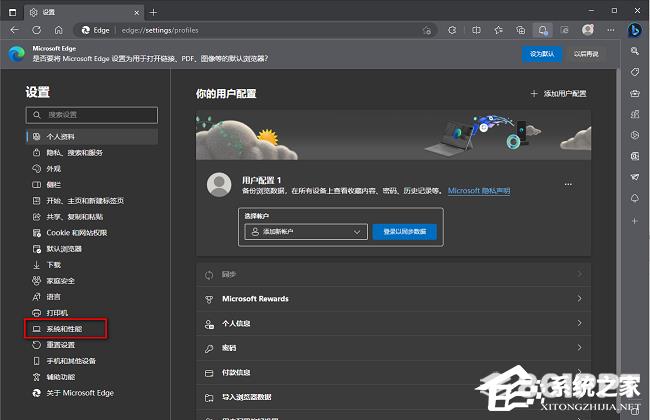The image size is (650, 420).
Task: Expand the 添加新帐户 account dropdown
Action: [x=306, y=232]
